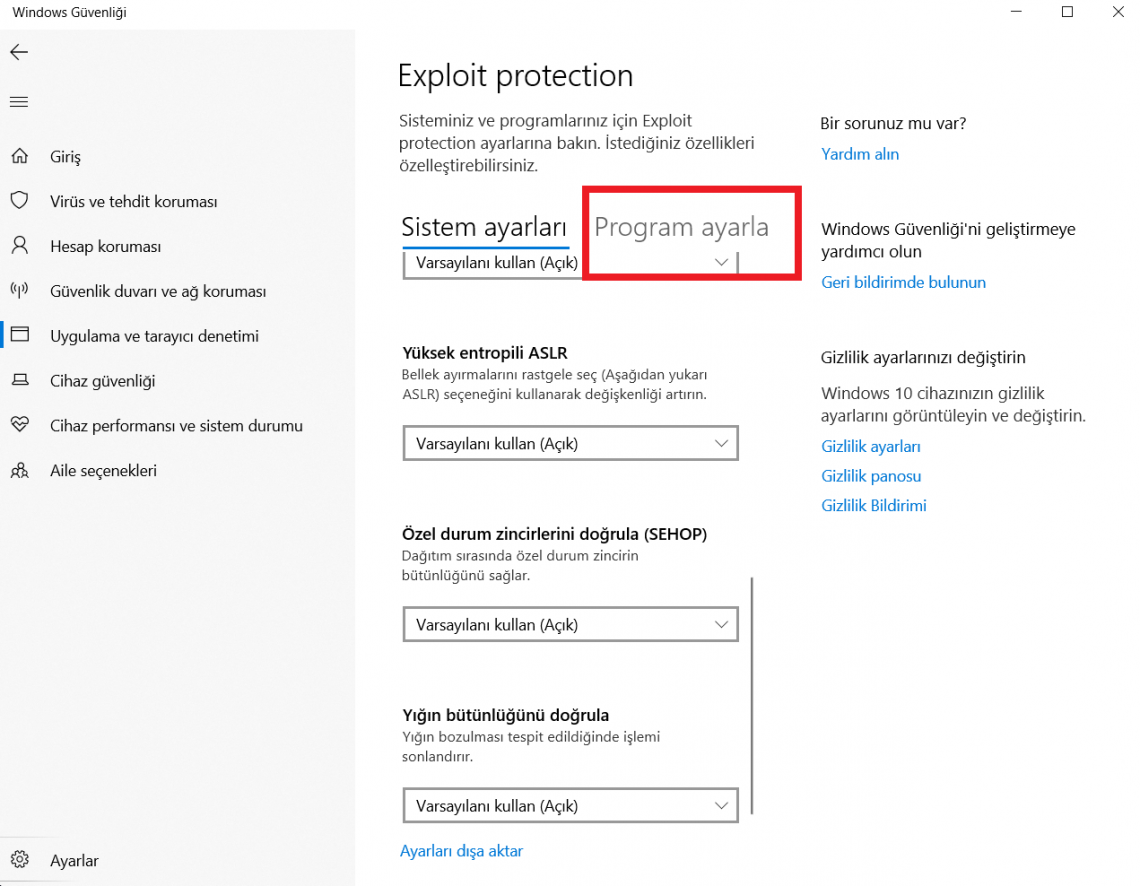Open Cihaz performansı heart icon
1140x886 pixels.
(x=19, y=425)
